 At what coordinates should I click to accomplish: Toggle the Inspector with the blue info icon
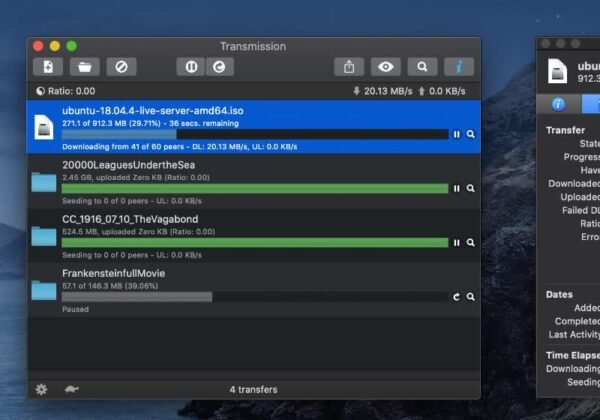[x=459, y=67]
